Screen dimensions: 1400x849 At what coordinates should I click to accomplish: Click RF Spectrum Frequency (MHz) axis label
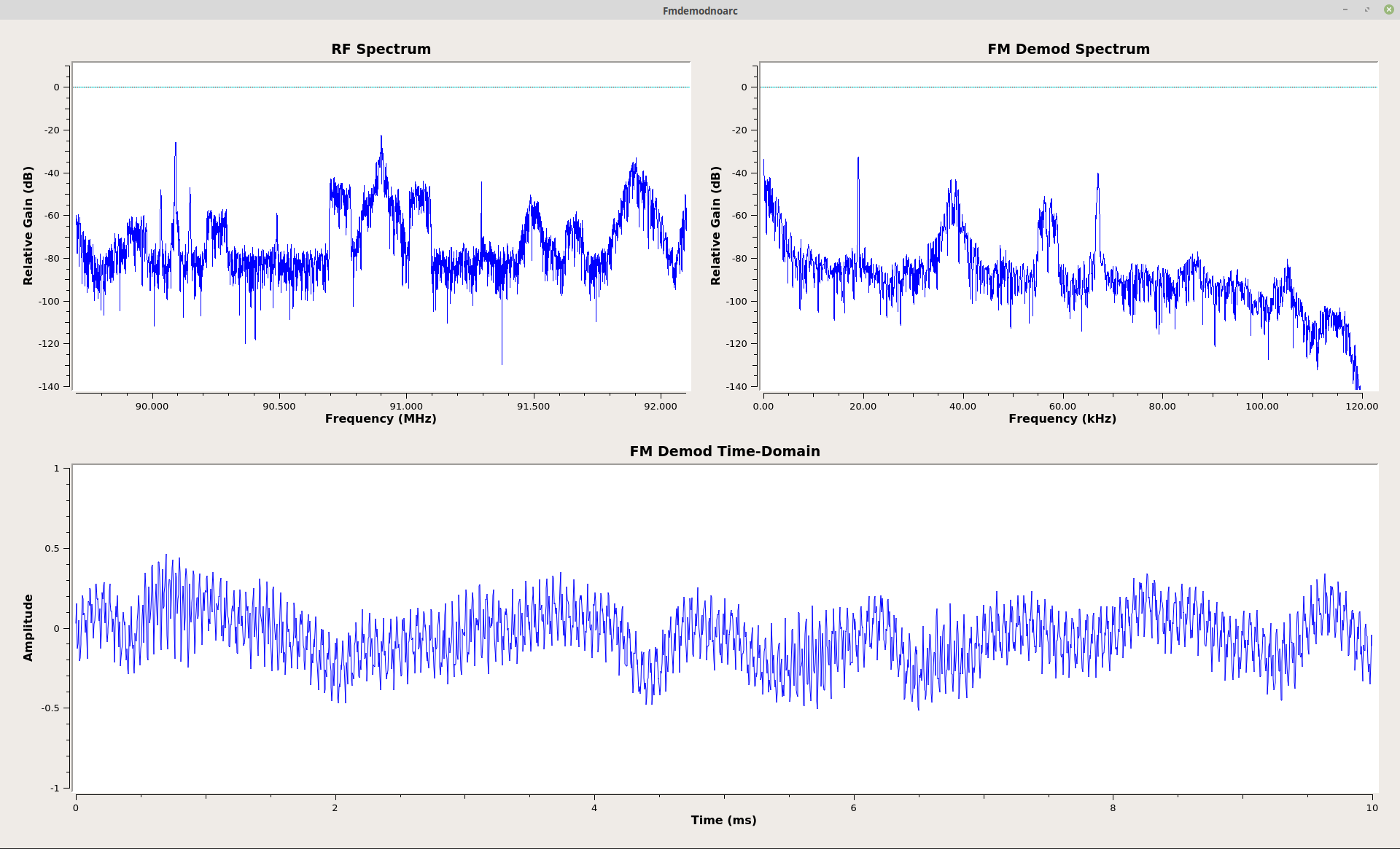381,418
